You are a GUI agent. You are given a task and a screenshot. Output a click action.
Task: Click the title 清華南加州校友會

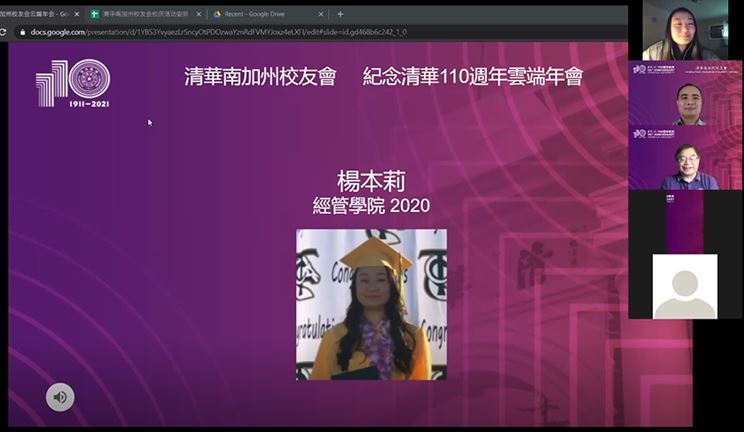coord(260,76)
